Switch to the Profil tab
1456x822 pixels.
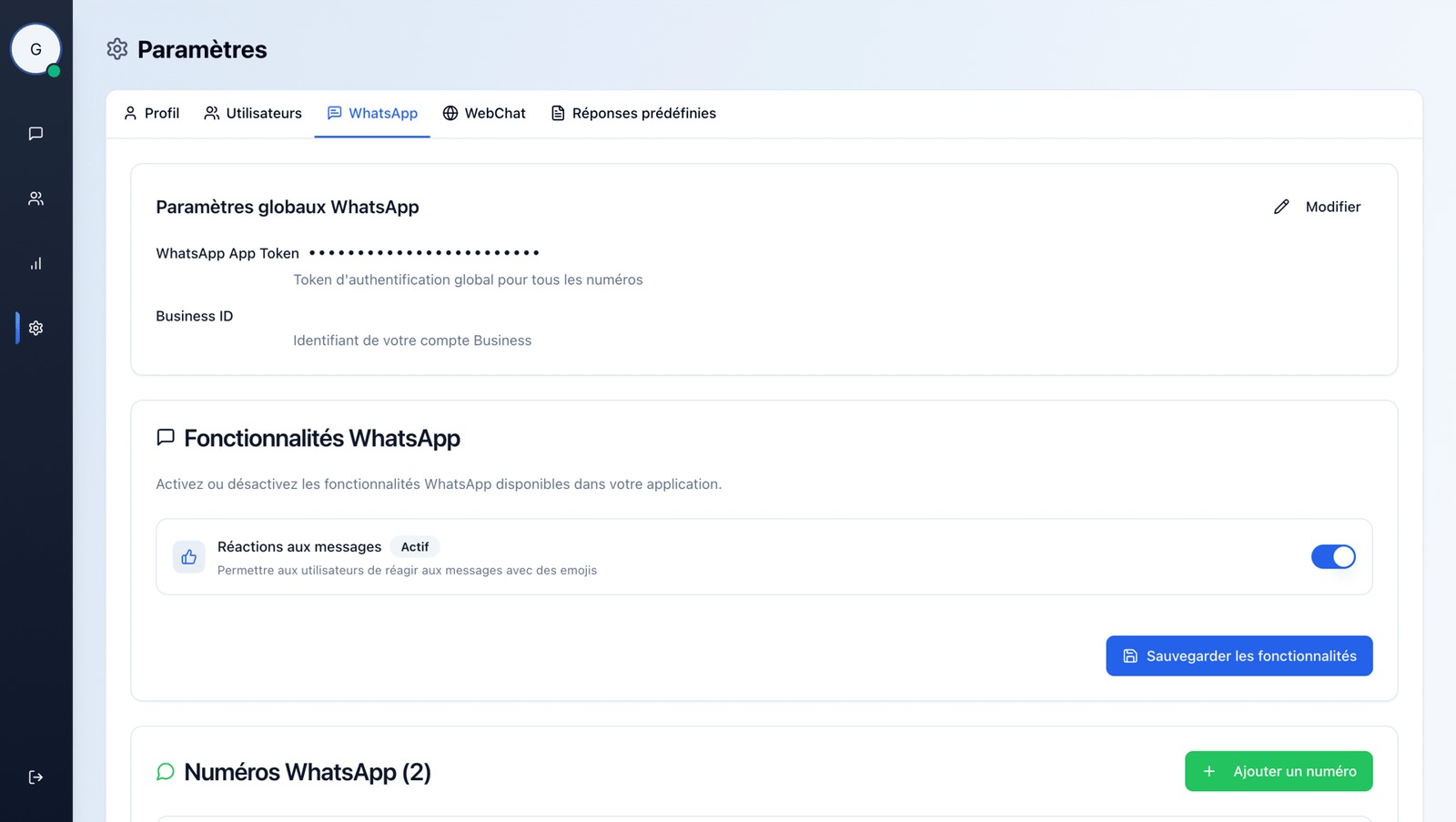tap(152, 113)
